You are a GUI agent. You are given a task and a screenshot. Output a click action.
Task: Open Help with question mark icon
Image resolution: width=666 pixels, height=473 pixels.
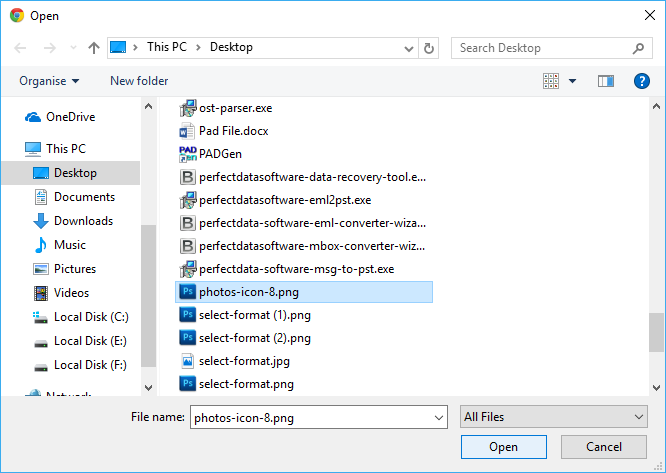point(641,81)
